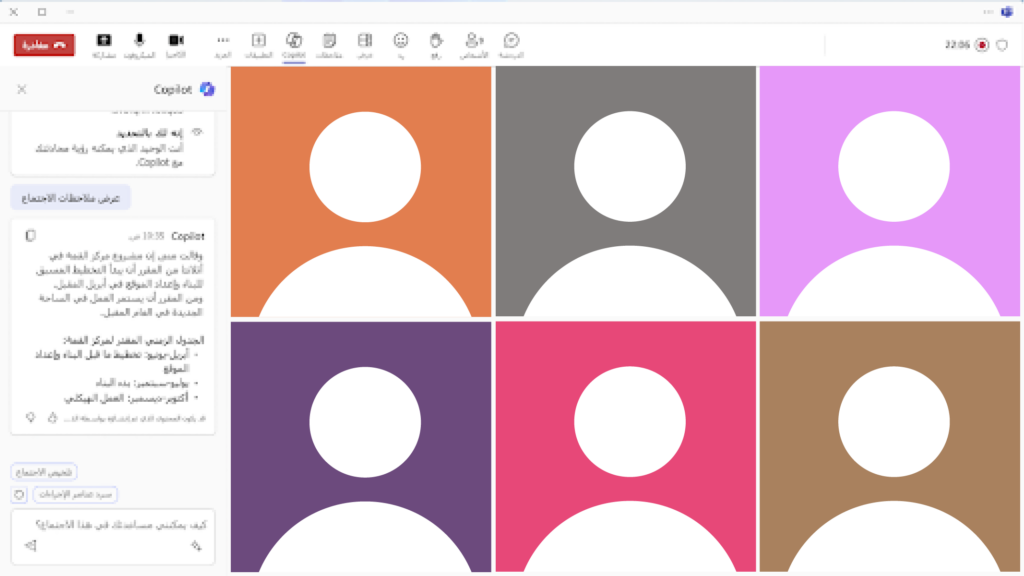This screenshot has width=1024, height=576.
Task: Open the Reactions emoji menu
Action: click(400, 45)
